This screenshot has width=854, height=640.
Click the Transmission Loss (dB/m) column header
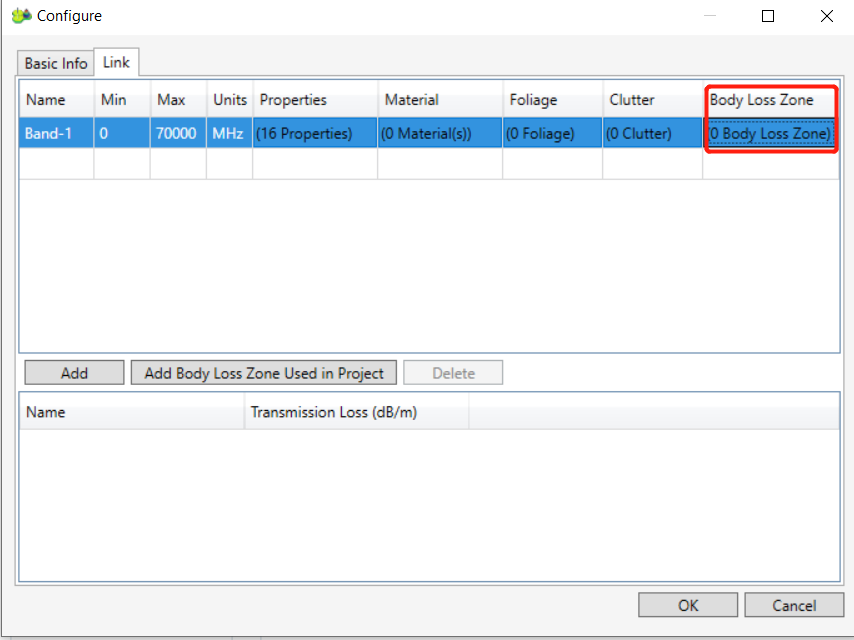[355, 412]
